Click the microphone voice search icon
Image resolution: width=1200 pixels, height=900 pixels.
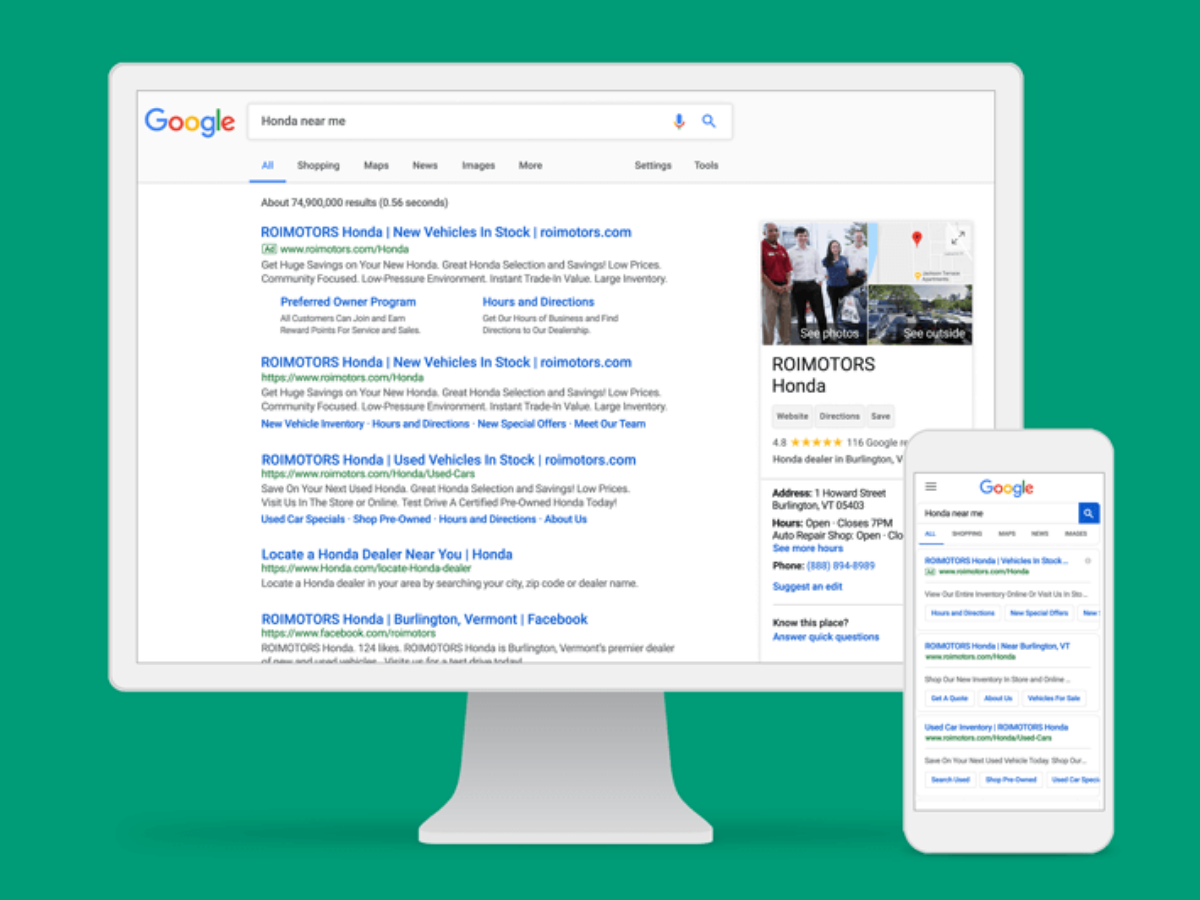(679, 121)
